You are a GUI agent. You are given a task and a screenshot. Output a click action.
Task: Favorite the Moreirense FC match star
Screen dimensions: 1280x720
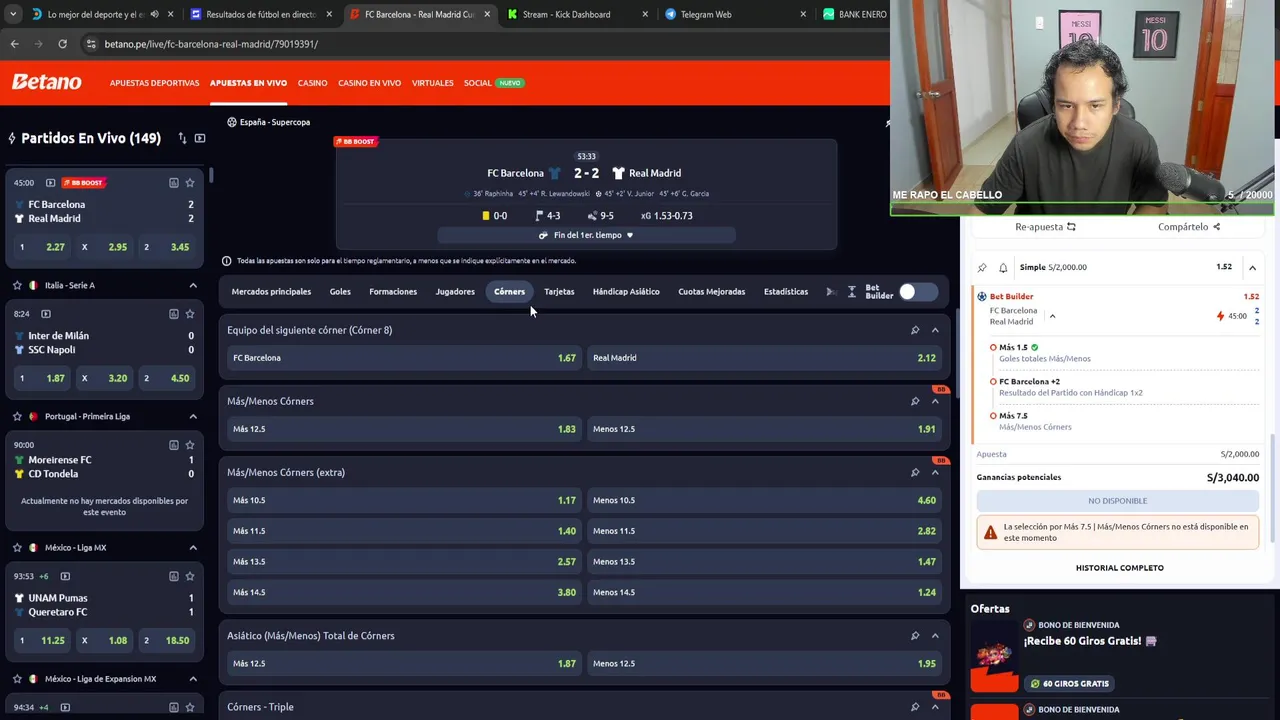pyautogui.click(x=190, y=445)
